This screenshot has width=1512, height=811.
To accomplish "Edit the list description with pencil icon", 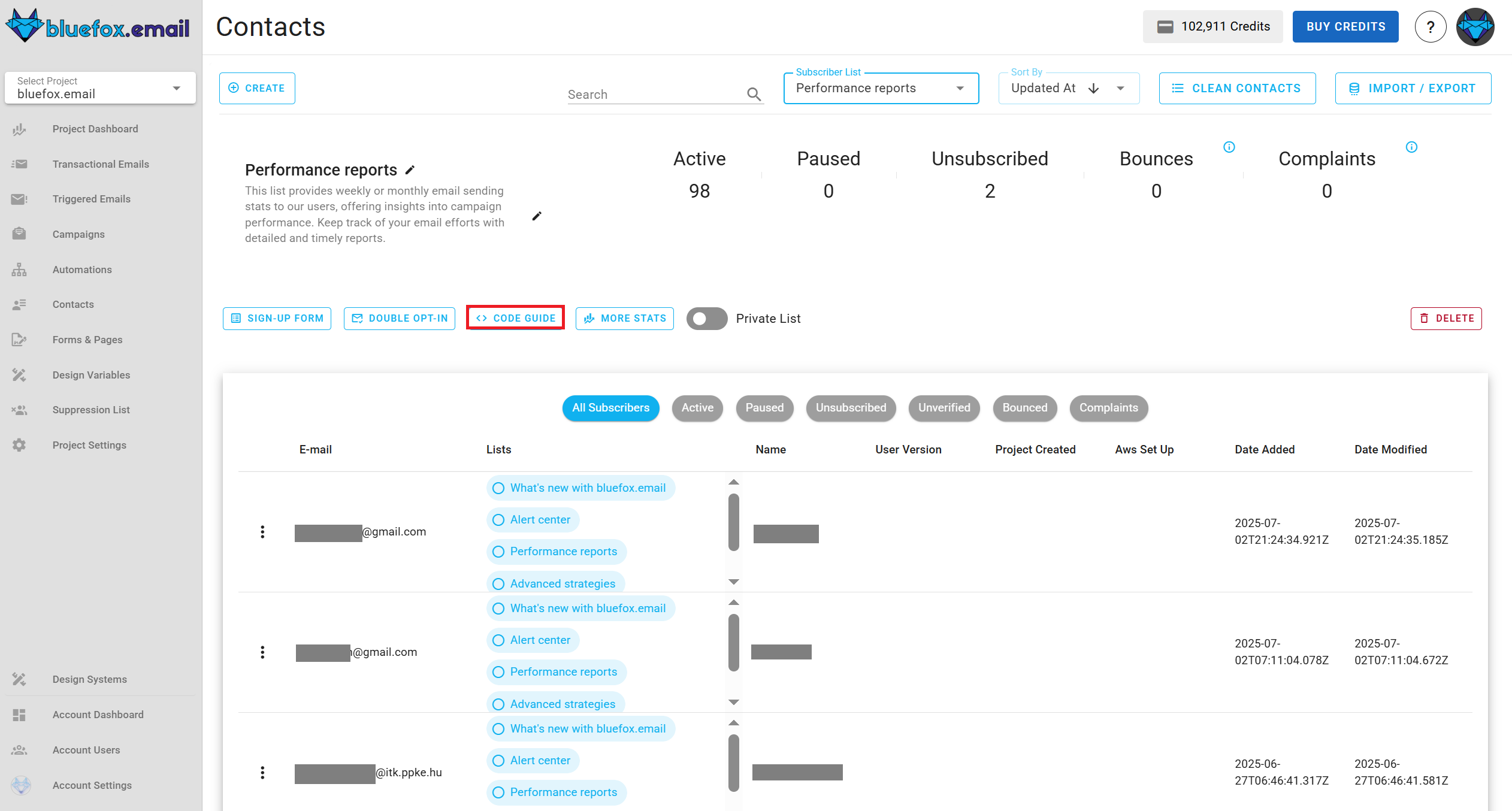I will pos(537,216).
